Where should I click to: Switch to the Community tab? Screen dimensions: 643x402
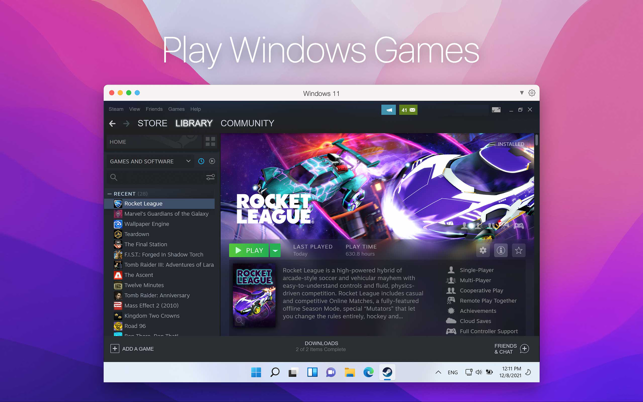pyautogui.click(x=247, y=123)
